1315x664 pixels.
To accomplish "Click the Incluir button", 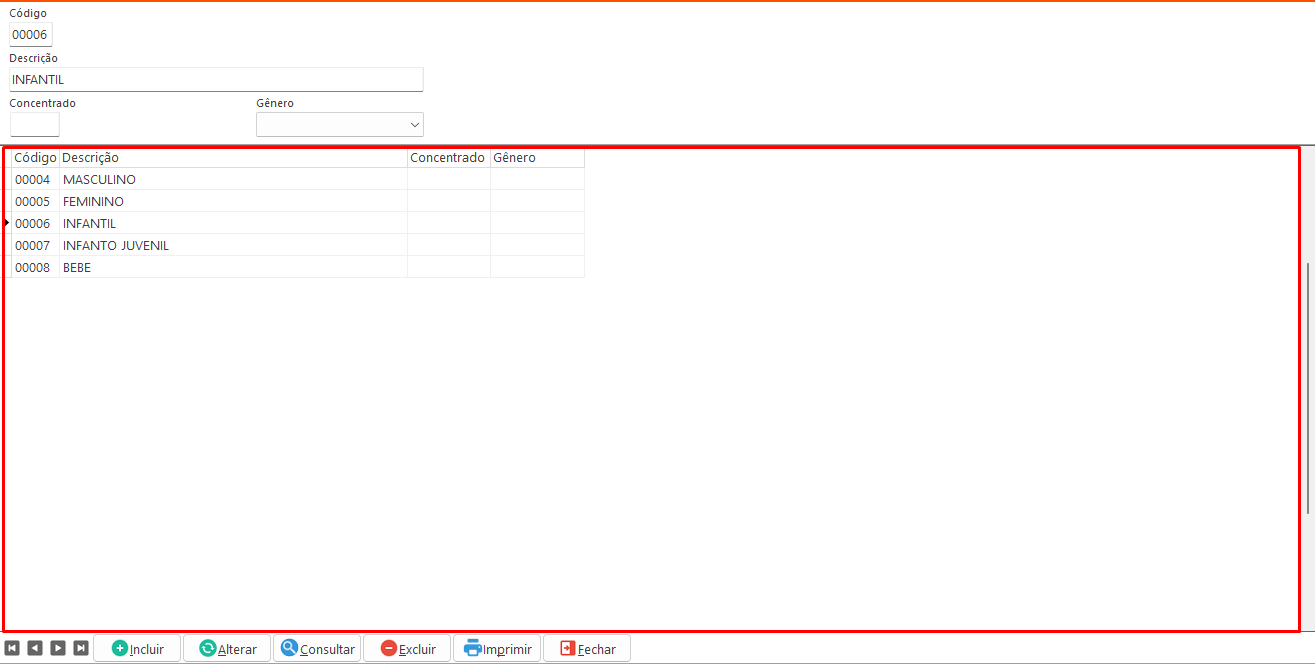I will (137, 648).
